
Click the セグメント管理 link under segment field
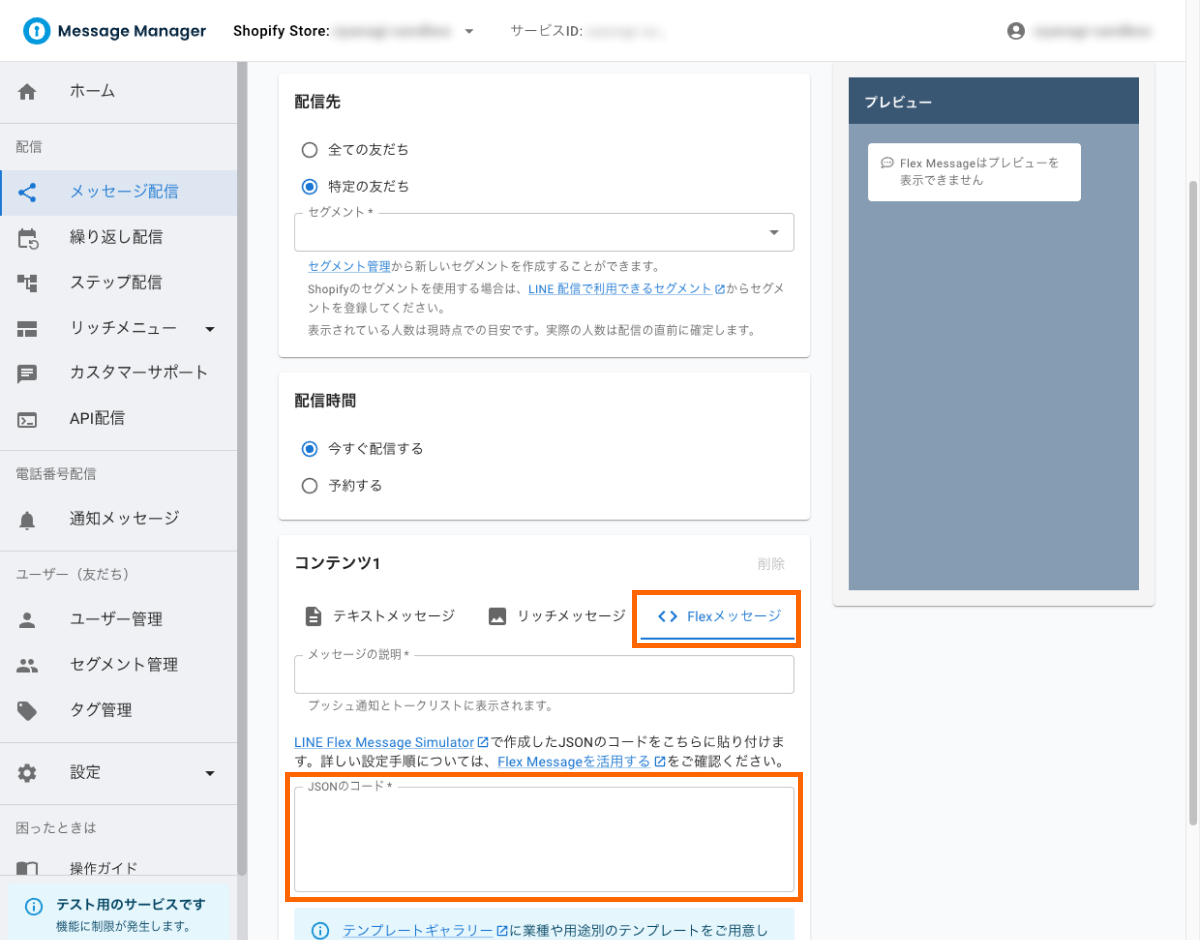[349, 267]
